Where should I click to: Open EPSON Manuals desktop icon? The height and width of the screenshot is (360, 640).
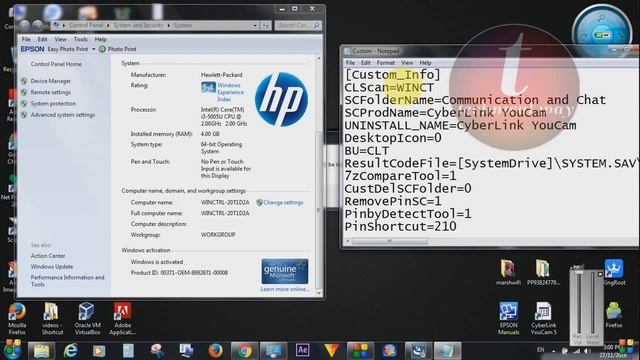click(509, 318)
